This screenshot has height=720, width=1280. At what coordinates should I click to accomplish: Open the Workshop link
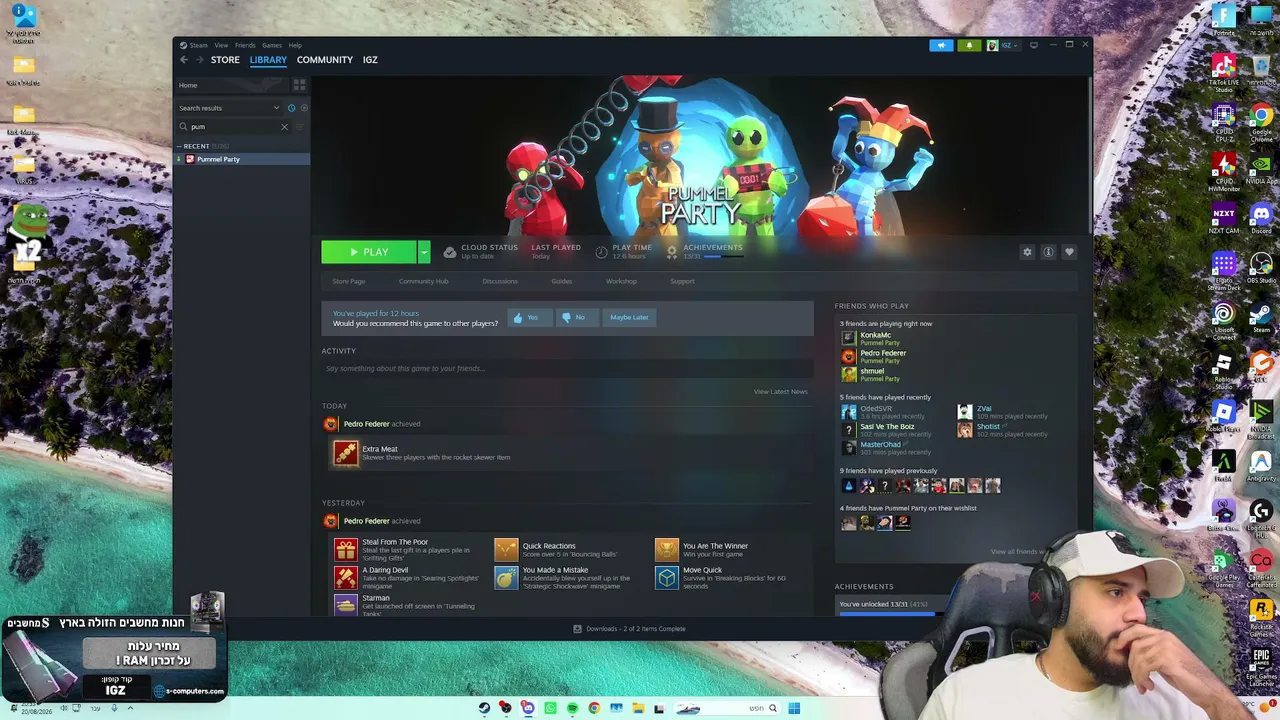pyautogui.click(x=621, y=281)
